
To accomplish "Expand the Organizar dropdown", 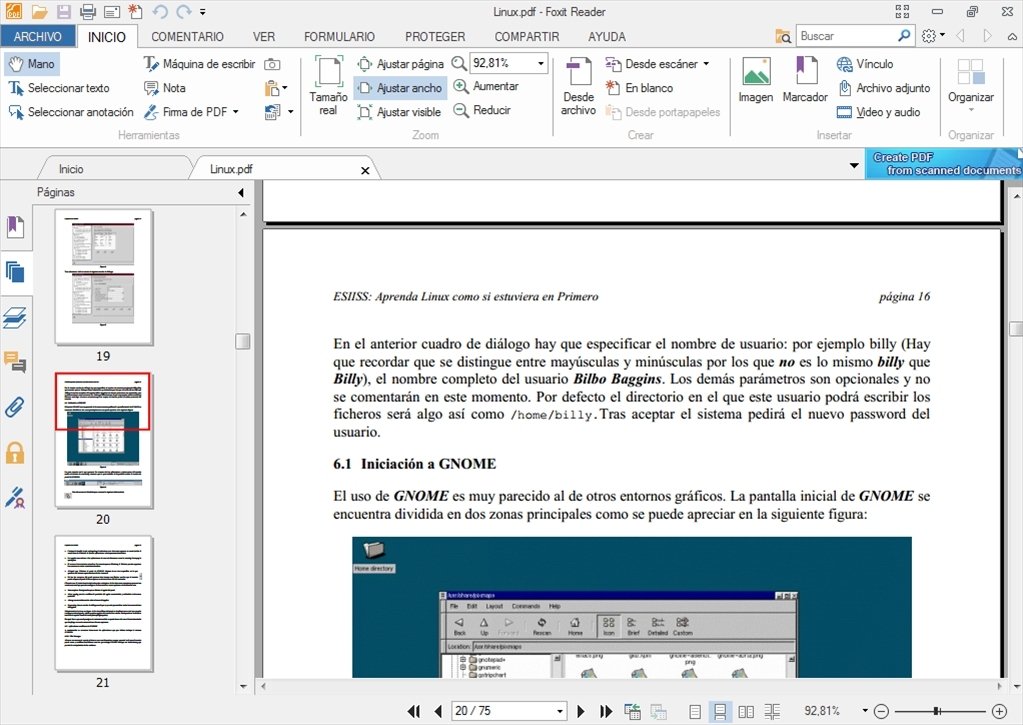I will click(x=971, y=110).
